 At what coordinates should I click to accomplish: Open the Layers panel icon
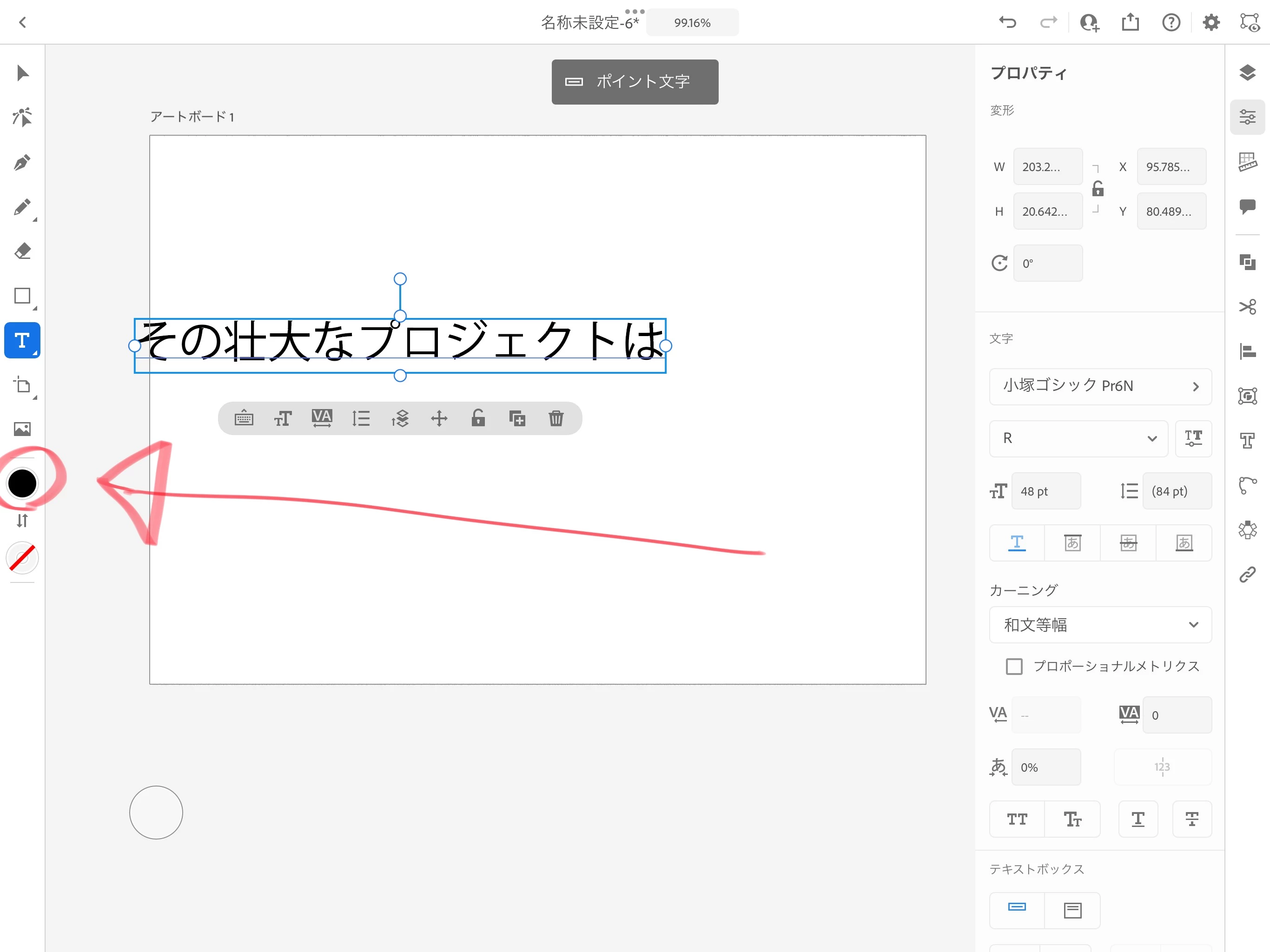(1247, 73)
